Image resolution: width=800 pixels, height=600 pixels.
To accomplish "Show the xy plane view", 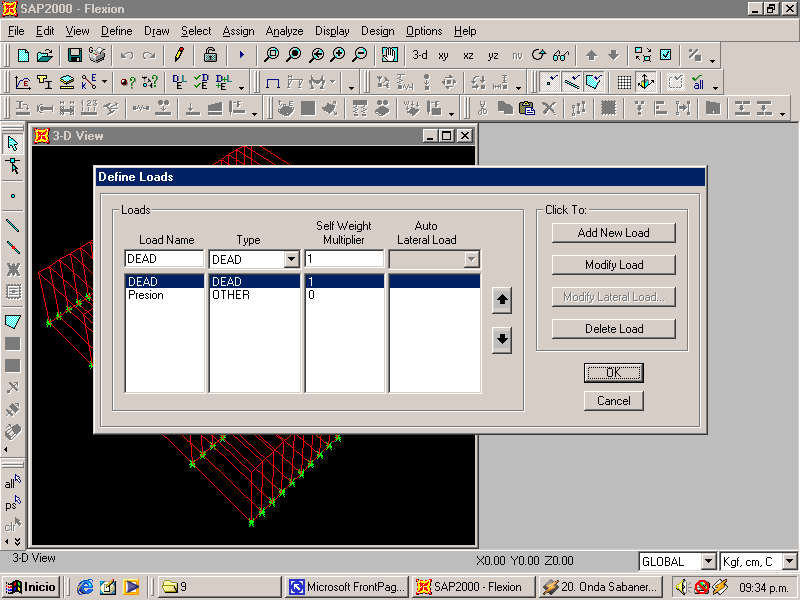I will pos(443,56).
